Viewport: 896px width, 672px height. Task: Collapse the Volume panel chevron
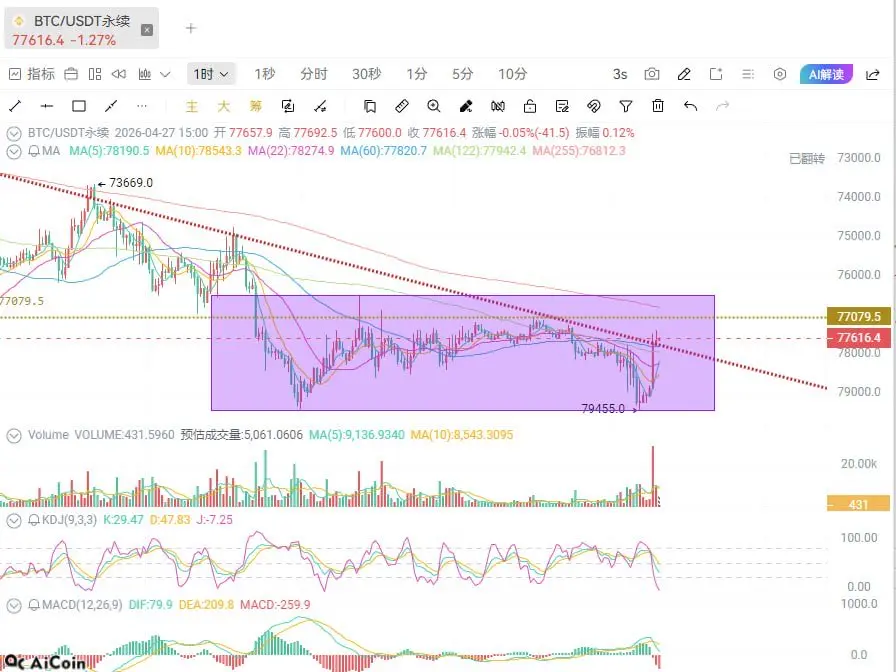[x=14, y=435]
